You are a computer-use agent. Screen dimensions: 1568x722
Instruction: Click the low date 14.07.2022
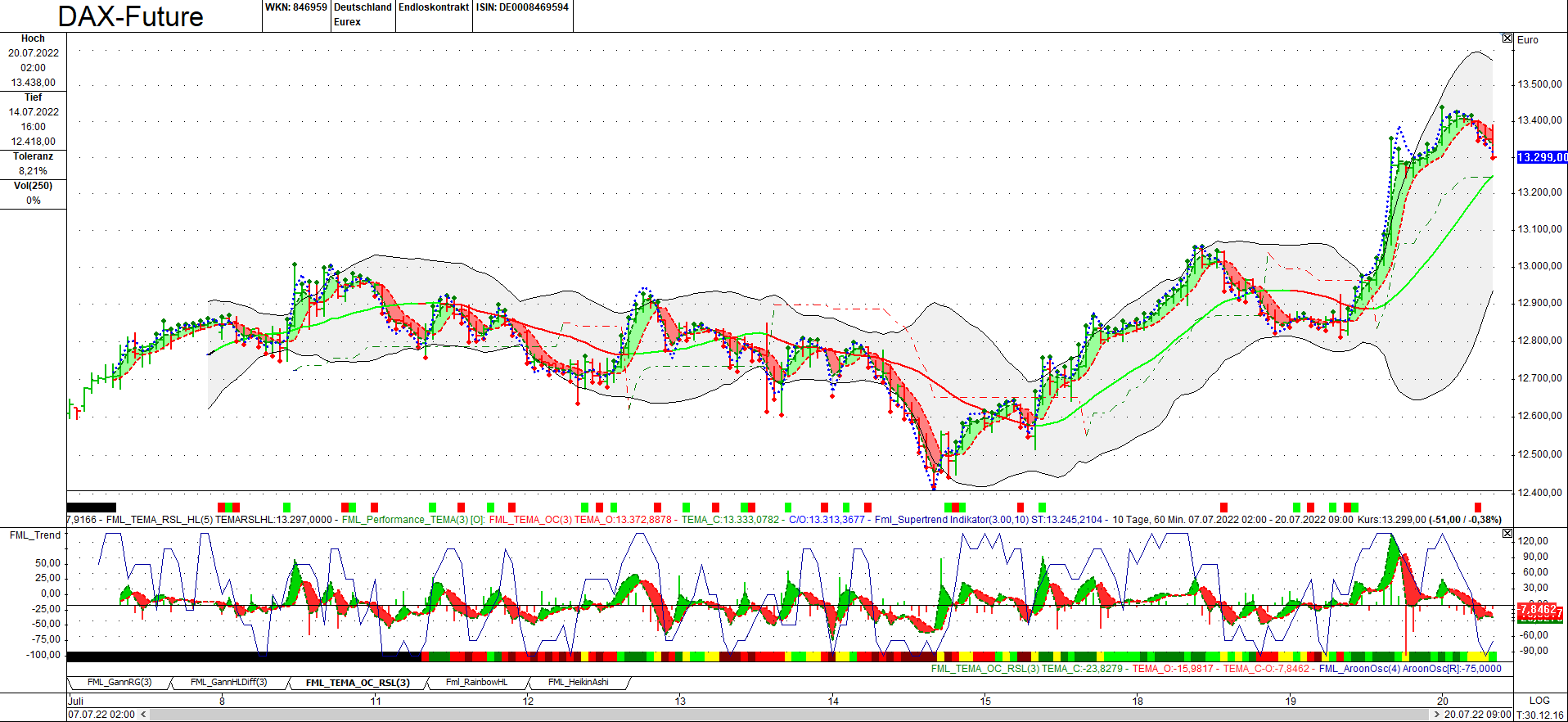pyautogui.click(x=34, y=112)
